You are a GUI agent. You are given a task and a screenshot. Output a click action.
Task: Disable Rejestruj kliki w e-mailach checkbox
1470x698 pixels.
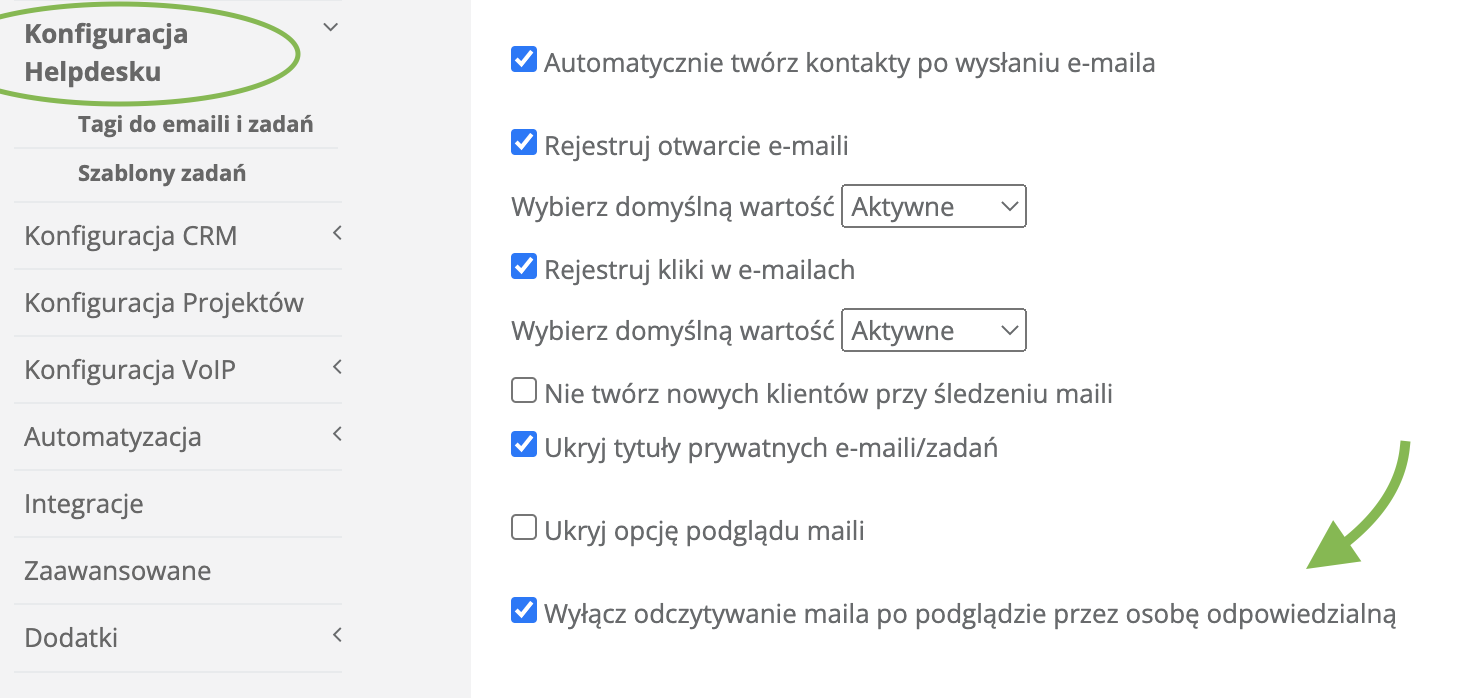524,267
